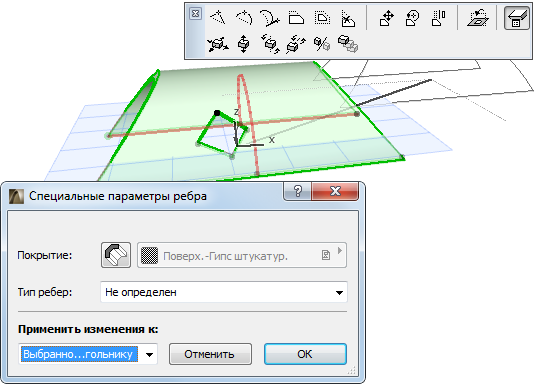
Task: Click the Тип ребер: label
Action: (x=45, y=292)
